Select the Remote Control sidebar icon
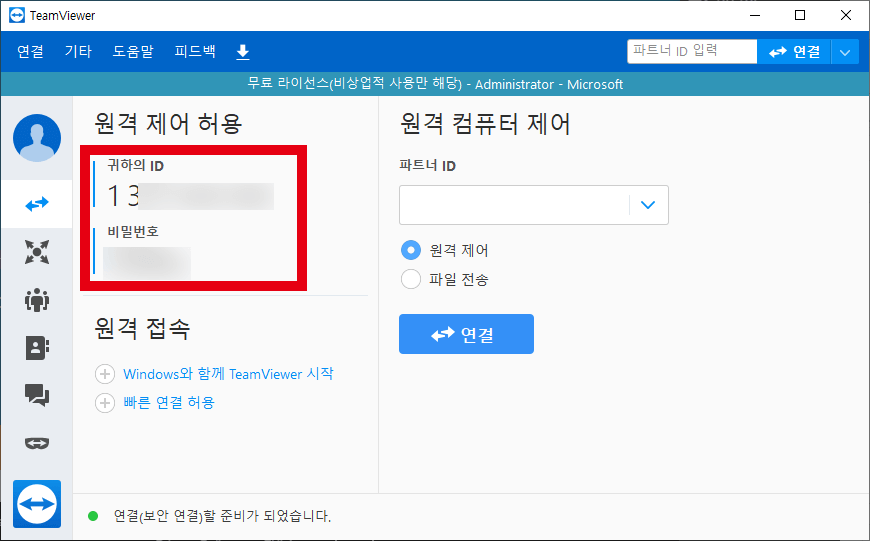This screenshot has width=870, height=541. coord(37,204)
